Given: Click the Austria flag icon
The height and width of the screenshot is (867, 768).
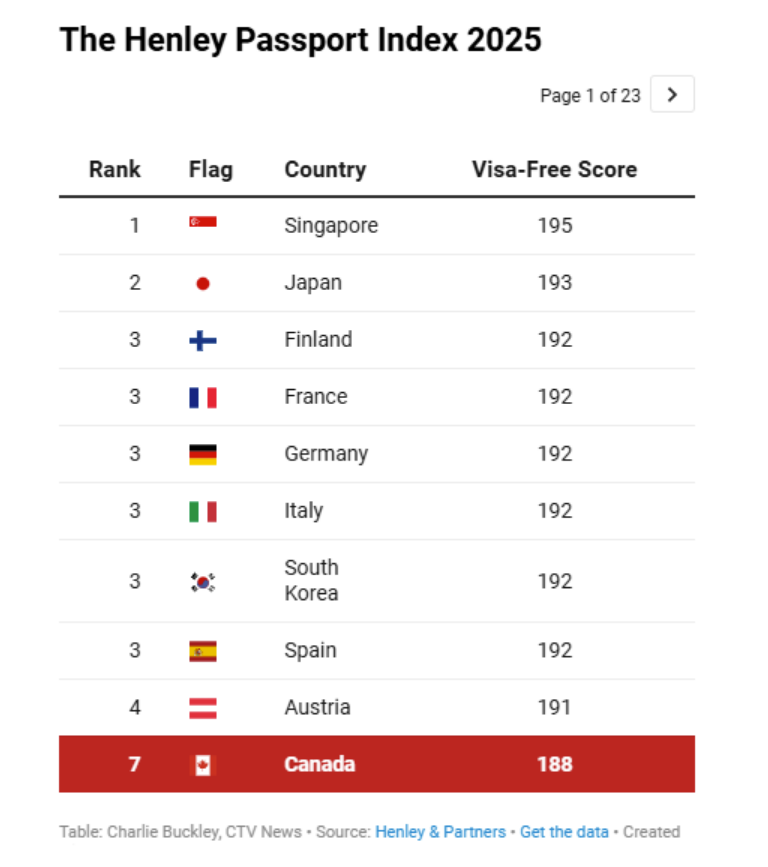Looking at the screenshot, I should pyautogui.click(x=203, y=708).
